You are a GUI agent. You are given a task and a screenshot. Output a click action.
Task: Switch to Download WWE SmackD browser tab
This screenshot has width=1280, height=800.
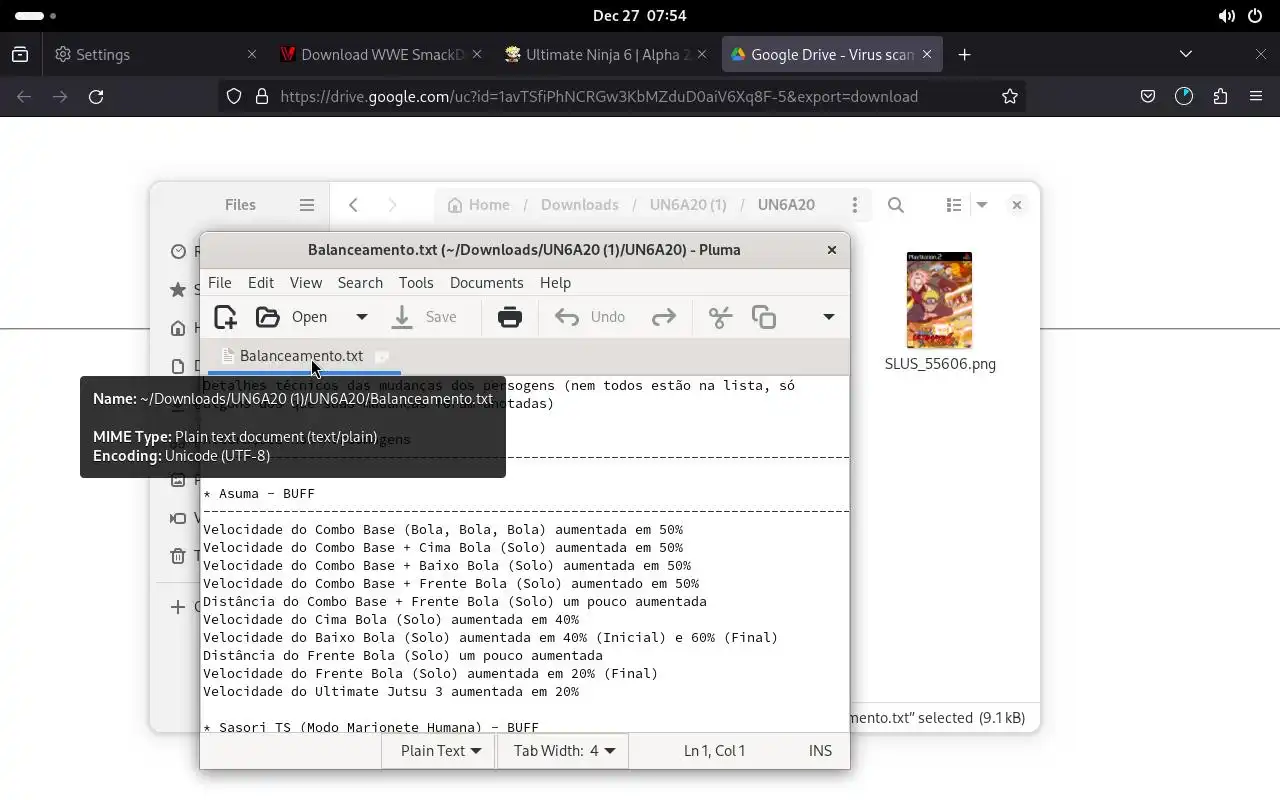[380, 55]
